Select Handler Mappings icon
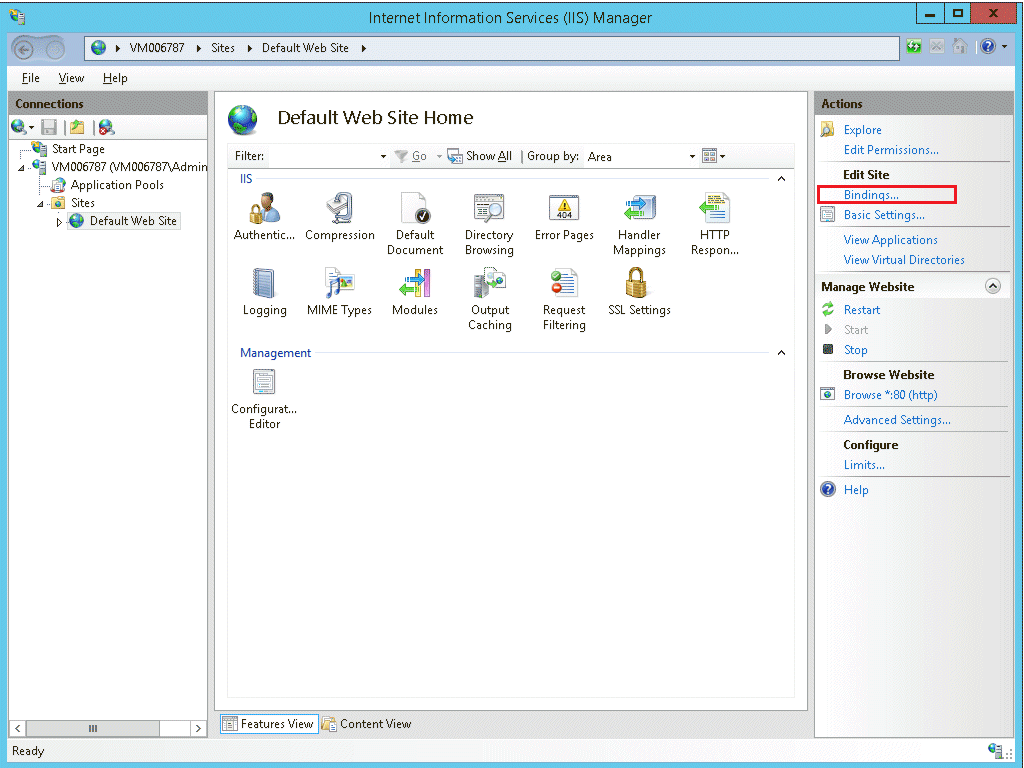This screenshot has width=1024, height=768. click(x=639, y=223)
